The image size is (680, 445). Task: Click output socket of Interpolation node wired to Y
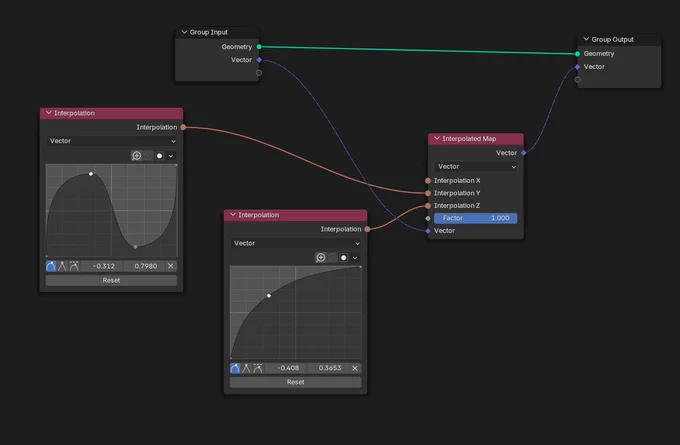coord(183,127)
